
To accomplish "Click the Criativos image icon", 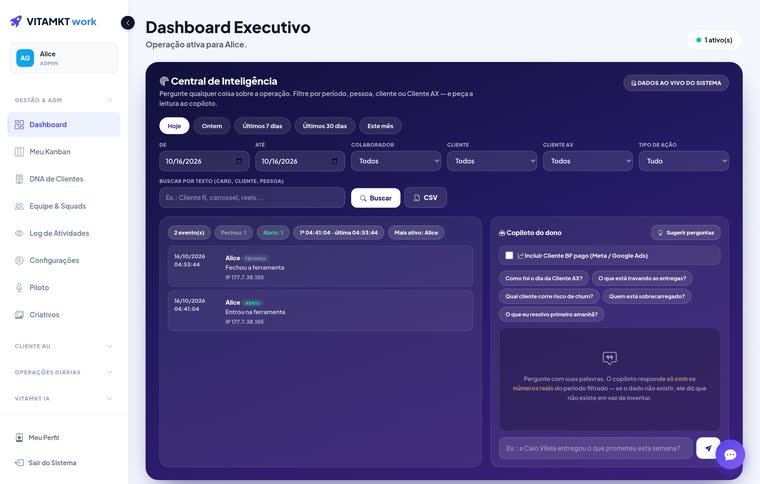I will (x=19, y=314).
